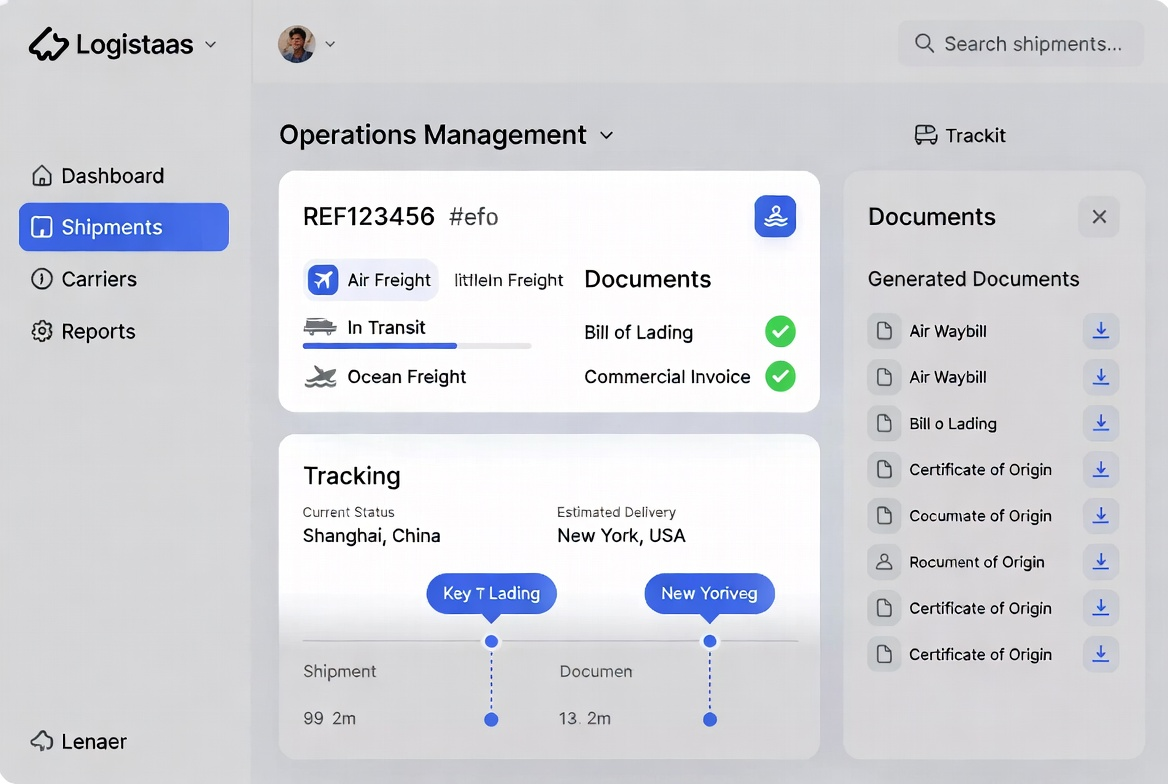Download the first Air Waybill document
The width and height of the screenshot is (1168, 784).
(1100, 331)
